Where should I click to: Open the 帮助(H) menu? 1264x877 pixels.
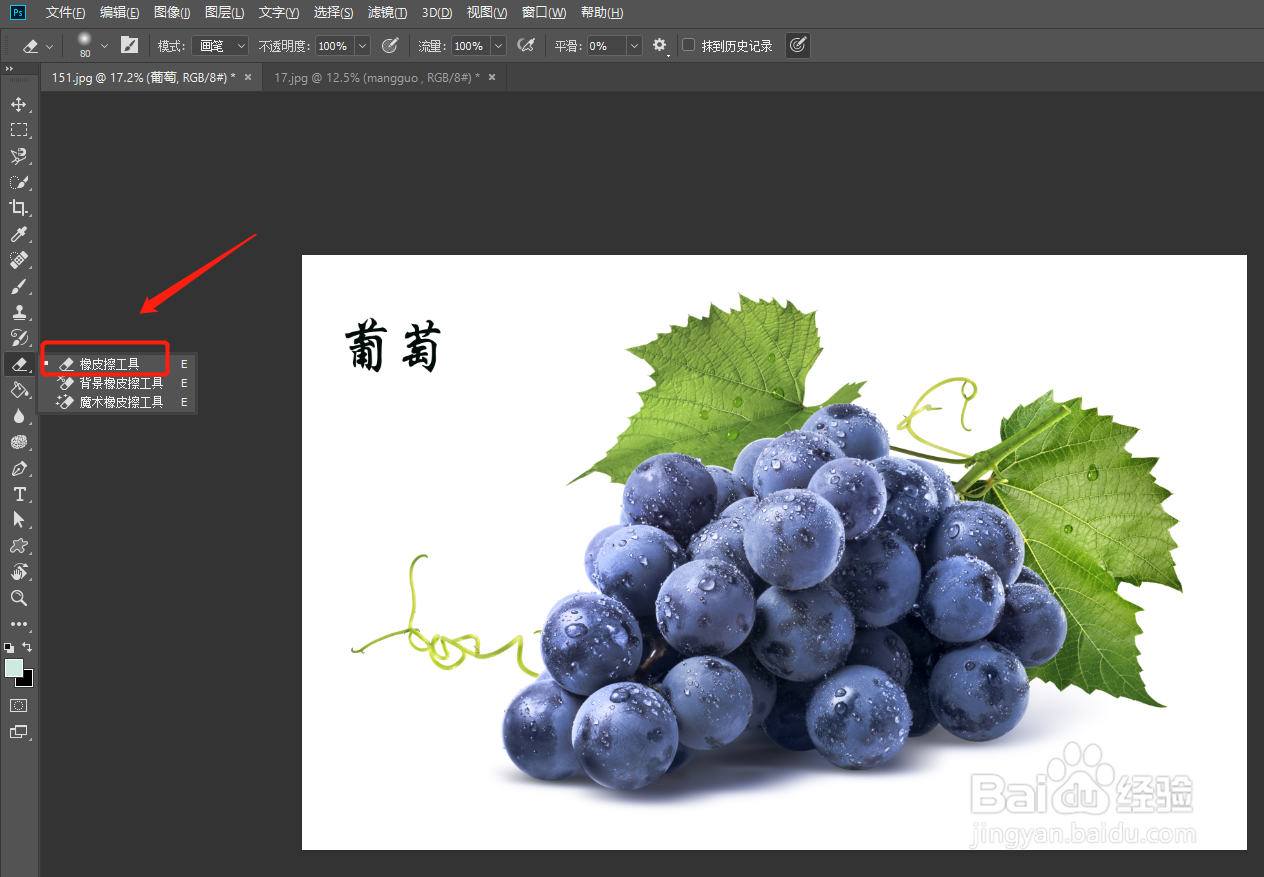[x=601, y=13]
